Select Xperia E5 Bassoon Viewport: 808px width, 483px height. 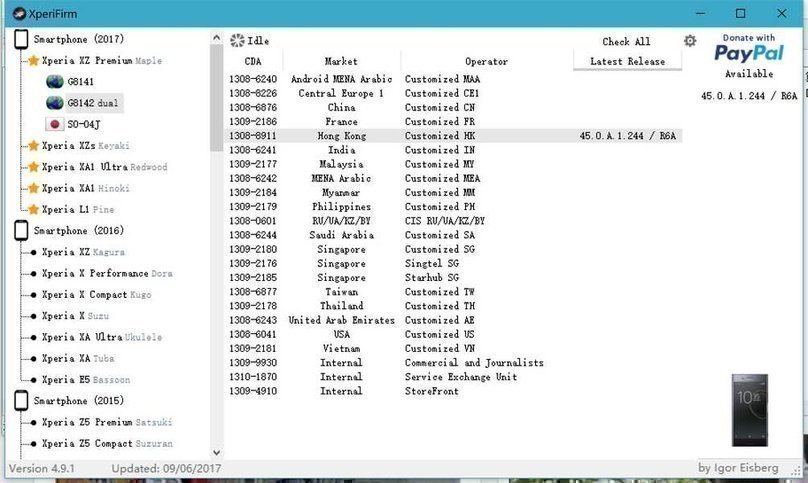(86, 379)
